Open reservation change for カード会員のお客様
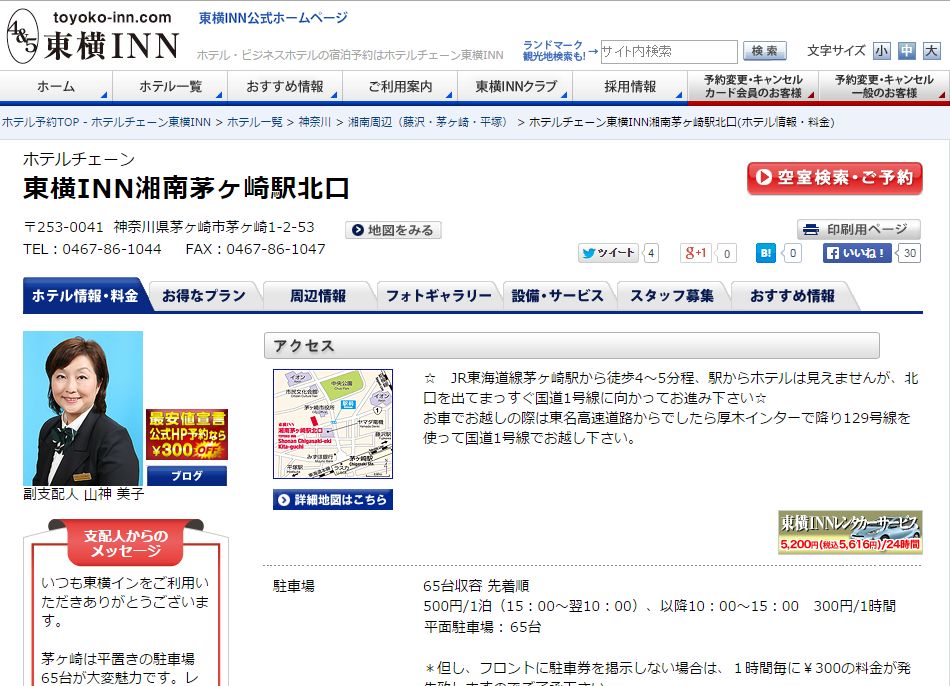 753,87
